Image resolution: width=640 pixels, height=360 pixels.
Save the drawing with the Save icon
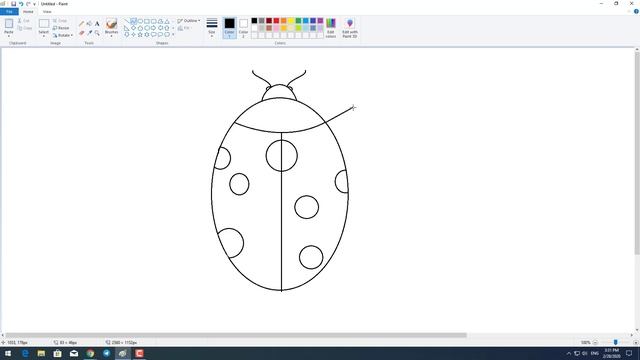pos(13,4)
